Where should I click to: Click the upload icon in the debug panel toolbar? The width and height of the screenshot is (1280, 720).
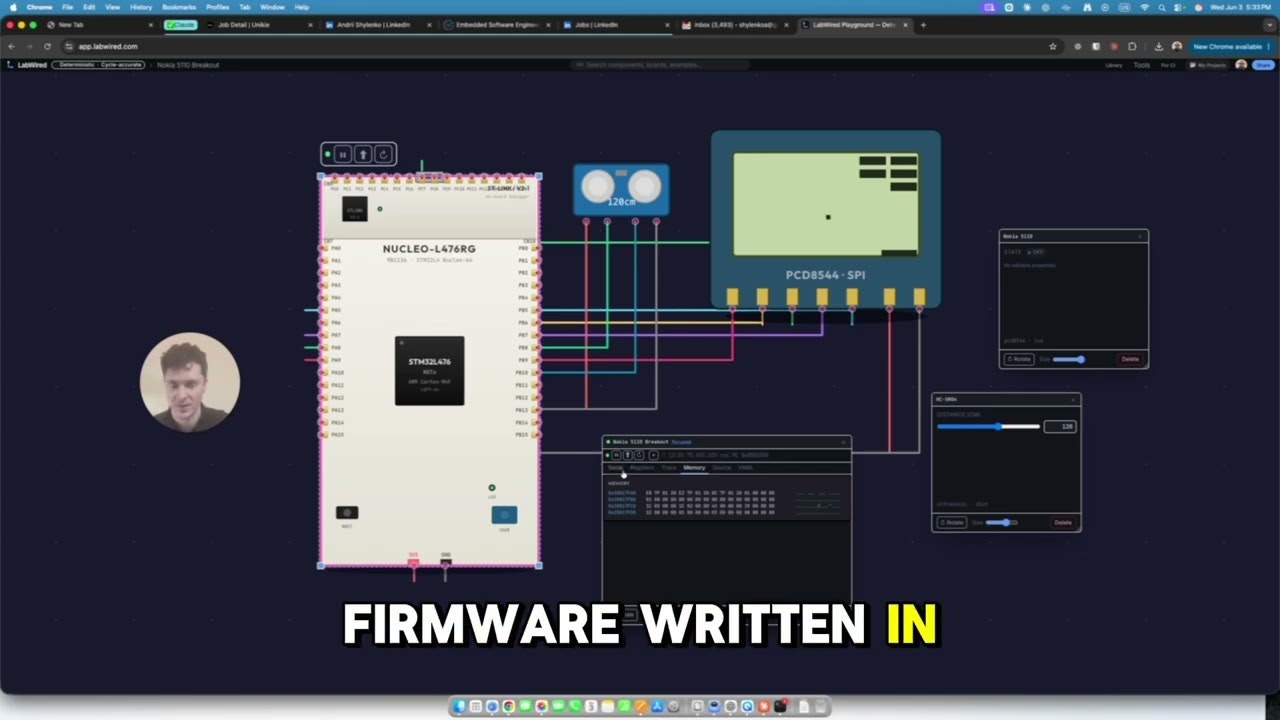pyautogui.click(x=628, y=455)
